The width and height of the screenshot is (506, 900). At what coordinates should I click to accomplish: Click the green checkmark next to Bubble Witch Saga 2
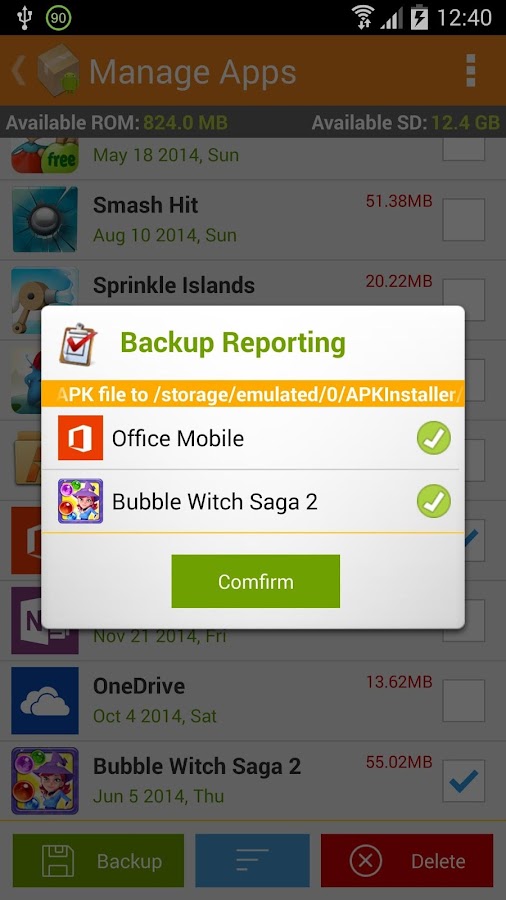434,501
